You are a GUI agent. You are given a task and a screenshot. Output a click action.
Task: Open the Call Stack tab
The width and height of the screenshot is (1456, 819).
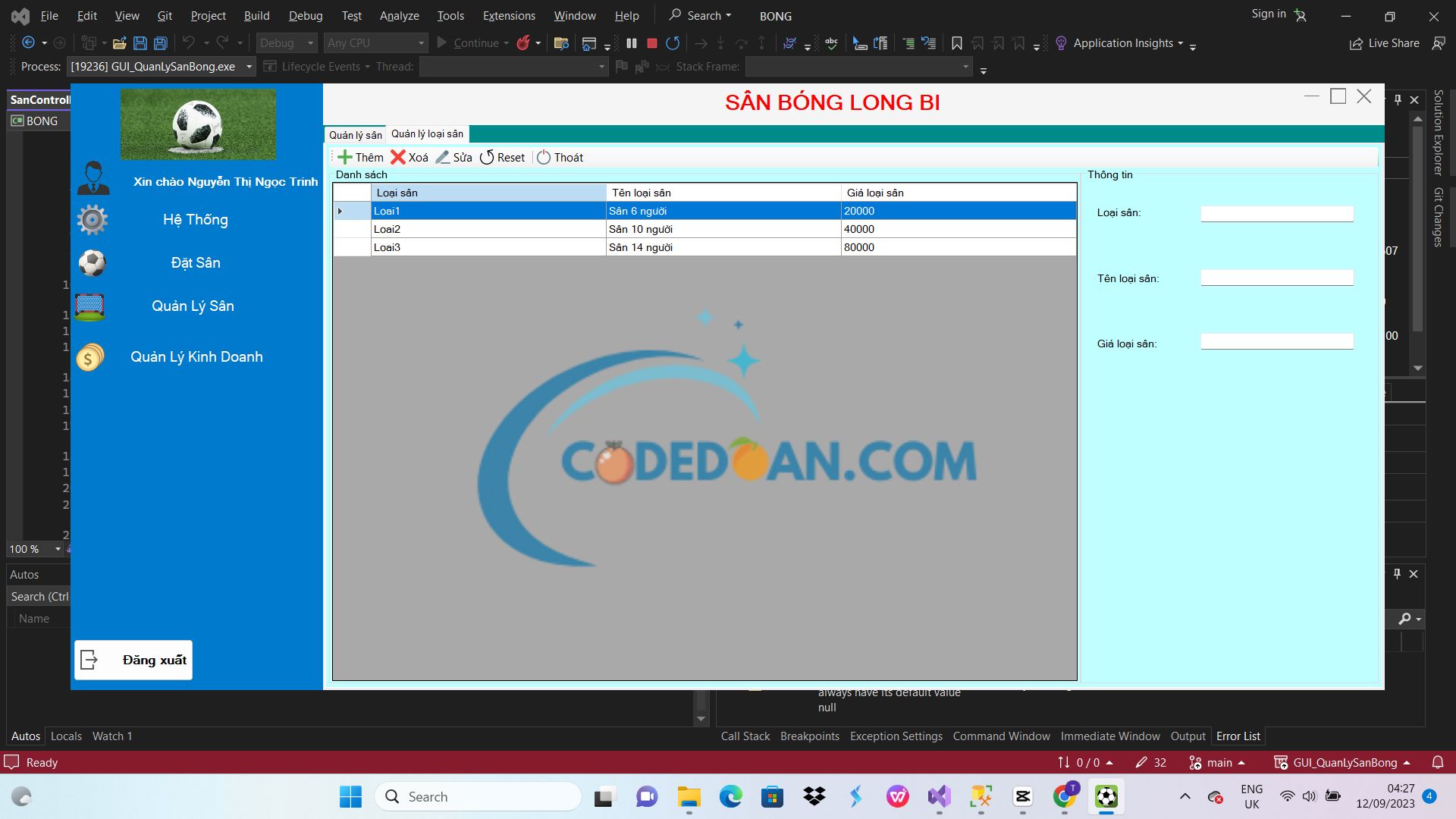click(x=745, y=736)
